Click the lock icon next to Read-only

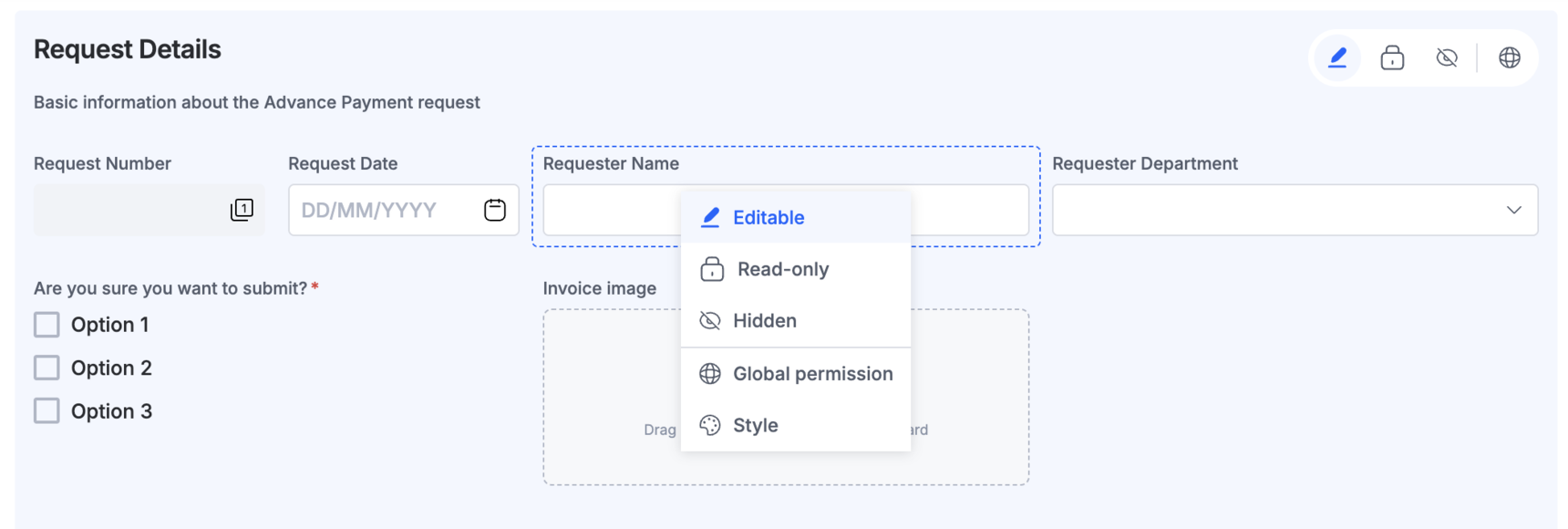point(712,269)
